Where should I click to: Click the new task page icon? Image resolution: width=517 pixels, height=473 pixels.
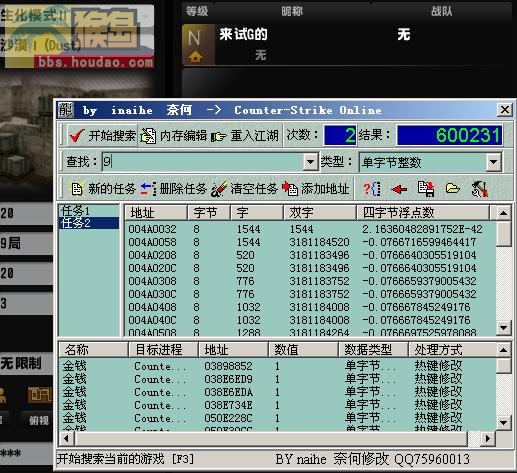click(77, 189)
